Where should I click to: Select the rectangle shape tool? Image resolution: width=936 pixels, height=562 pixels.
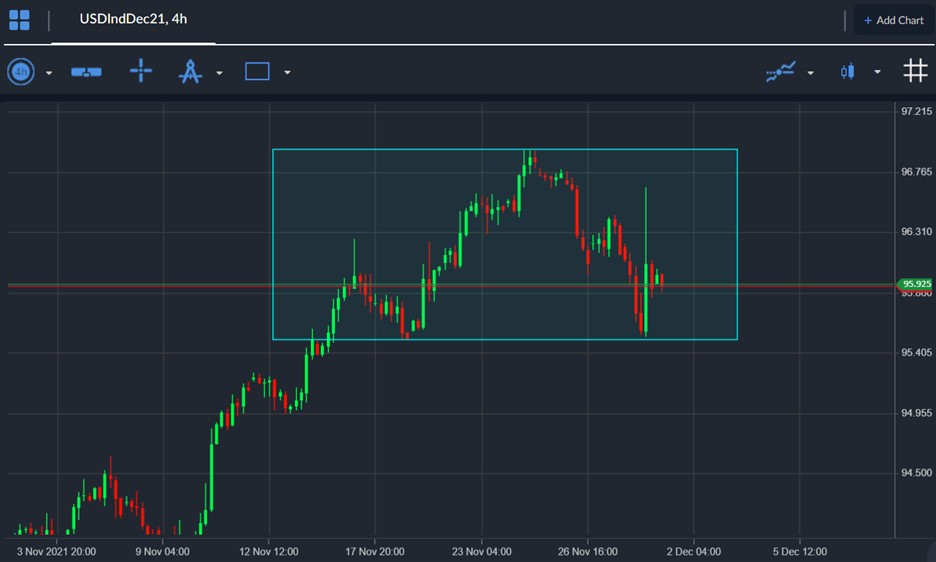(x=257, y=71)
